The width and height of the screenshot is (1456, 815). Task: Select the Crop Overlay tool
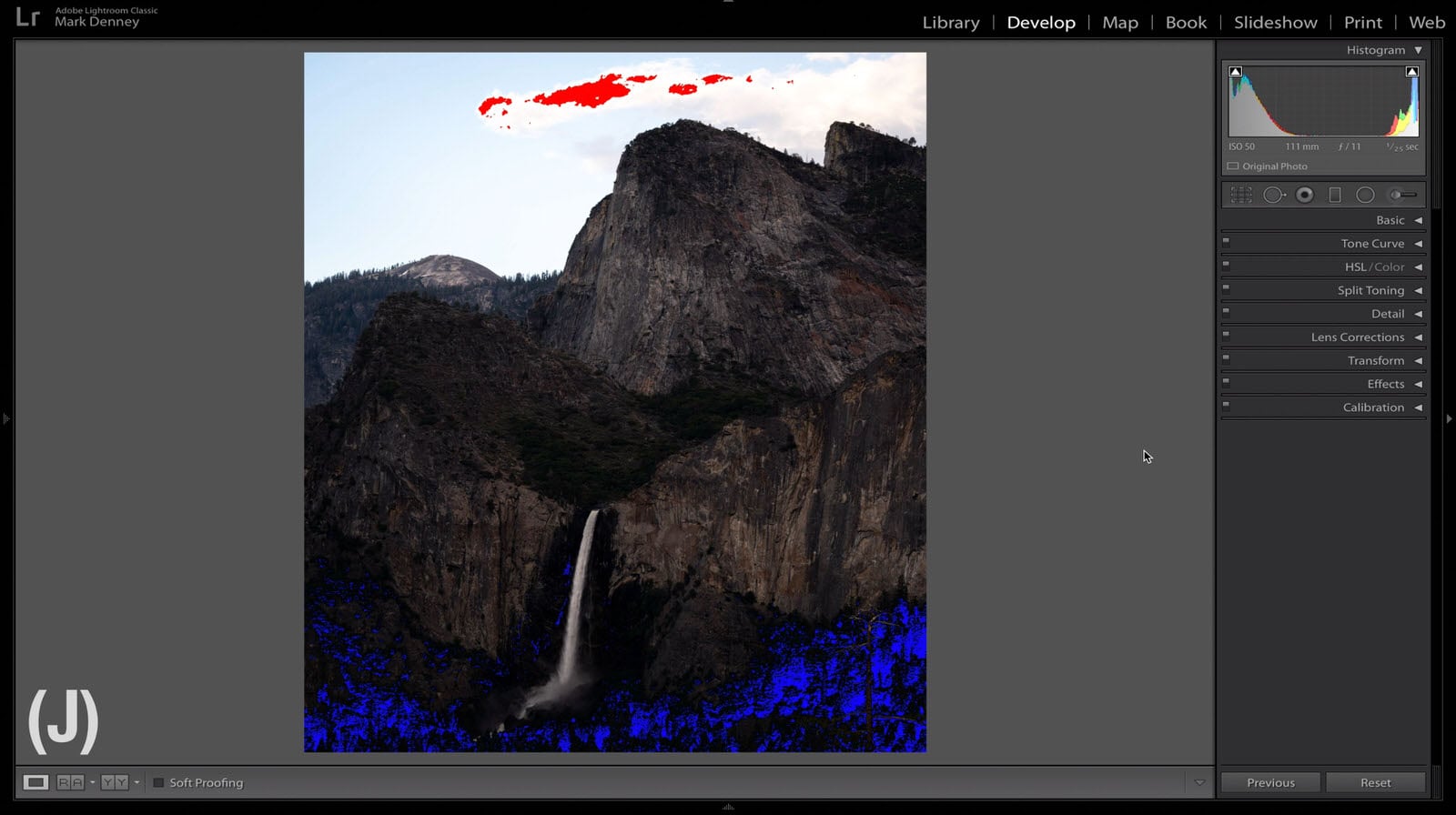click(1241, 195)
